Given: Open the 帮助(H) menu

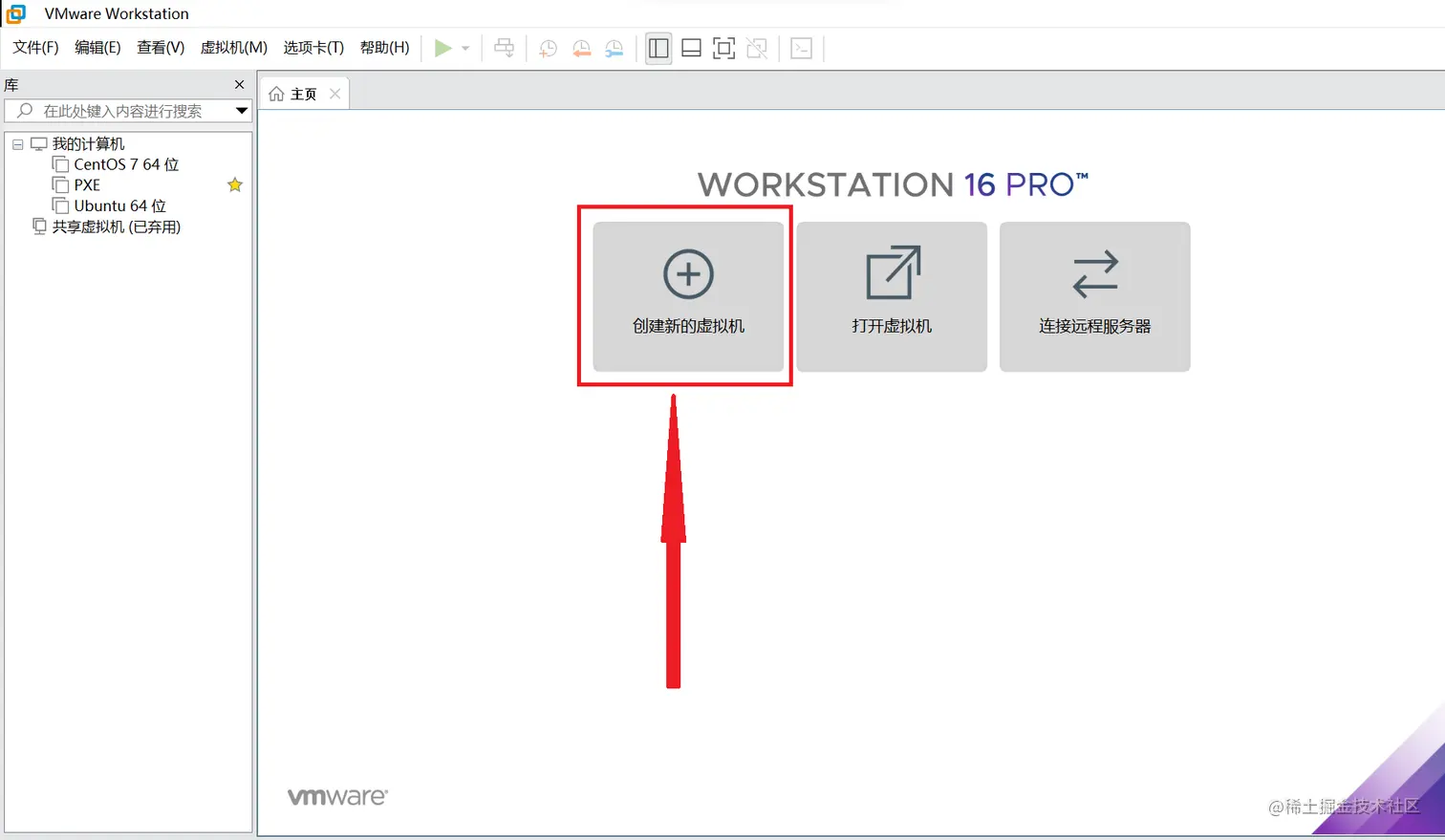Looking at the screenshot, I should pyautogui.click(x=384, y=48).
